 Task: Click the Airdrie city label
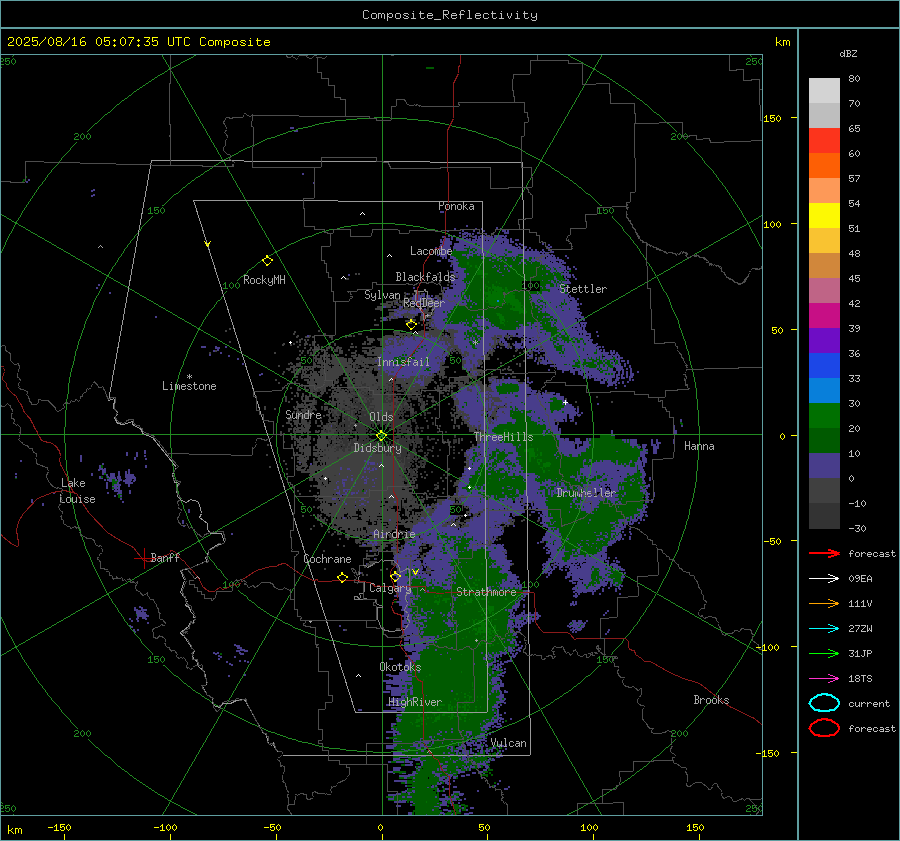point(394,534)
